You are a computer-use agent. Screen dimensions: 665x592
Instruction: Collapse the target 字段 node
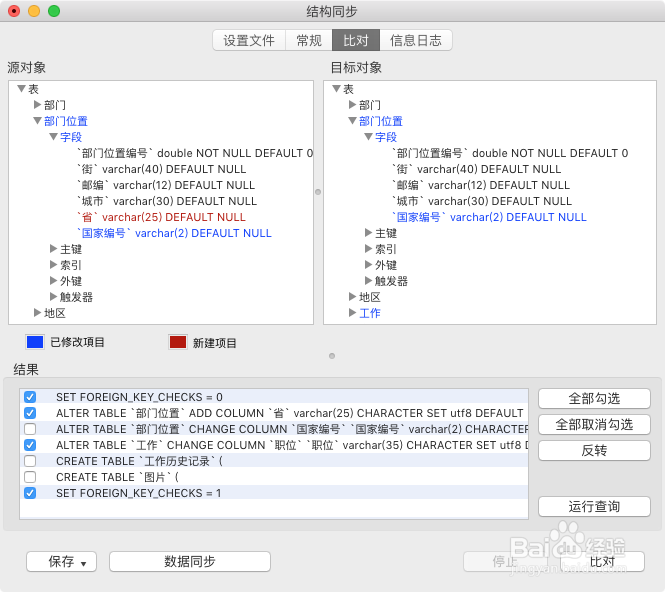pyautogui.click(x=369, y=137)
